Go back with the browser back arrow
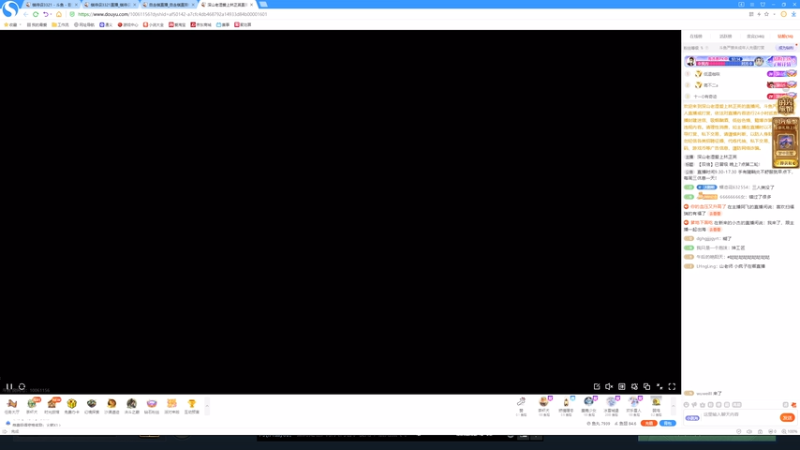The width and height of the screenshot is (800, 450). point(26,14)
